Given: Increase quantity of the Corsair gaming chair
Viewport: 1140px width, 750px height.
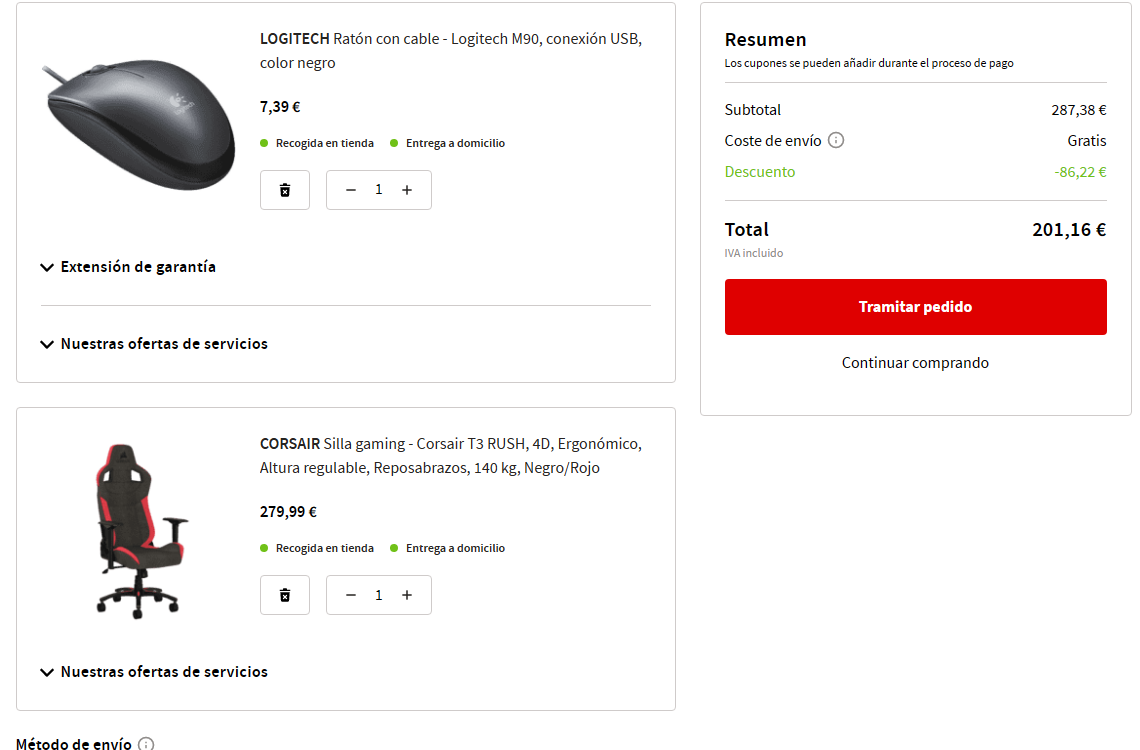Looking at the screenshot, I should tap(407, 595).
